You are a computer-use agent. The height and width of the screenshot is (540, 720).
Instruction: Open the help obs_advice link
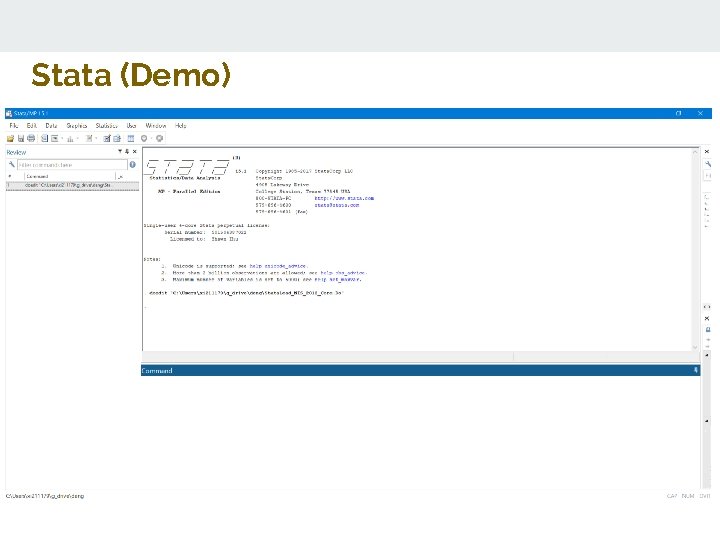pos(343,273)
